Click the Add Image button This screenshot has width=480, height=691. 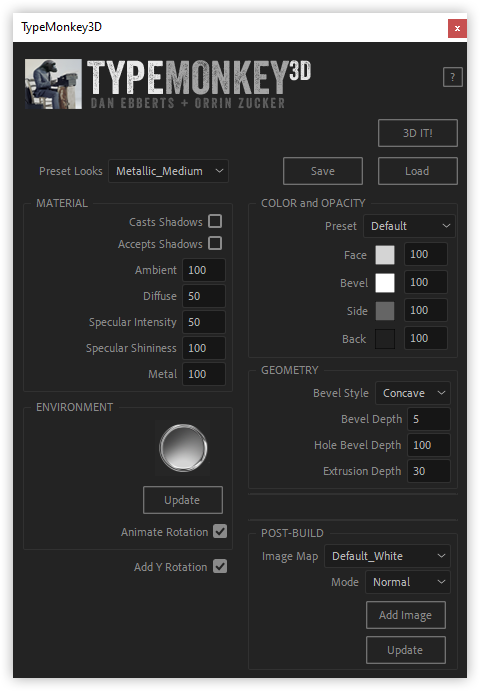[406, 615]
